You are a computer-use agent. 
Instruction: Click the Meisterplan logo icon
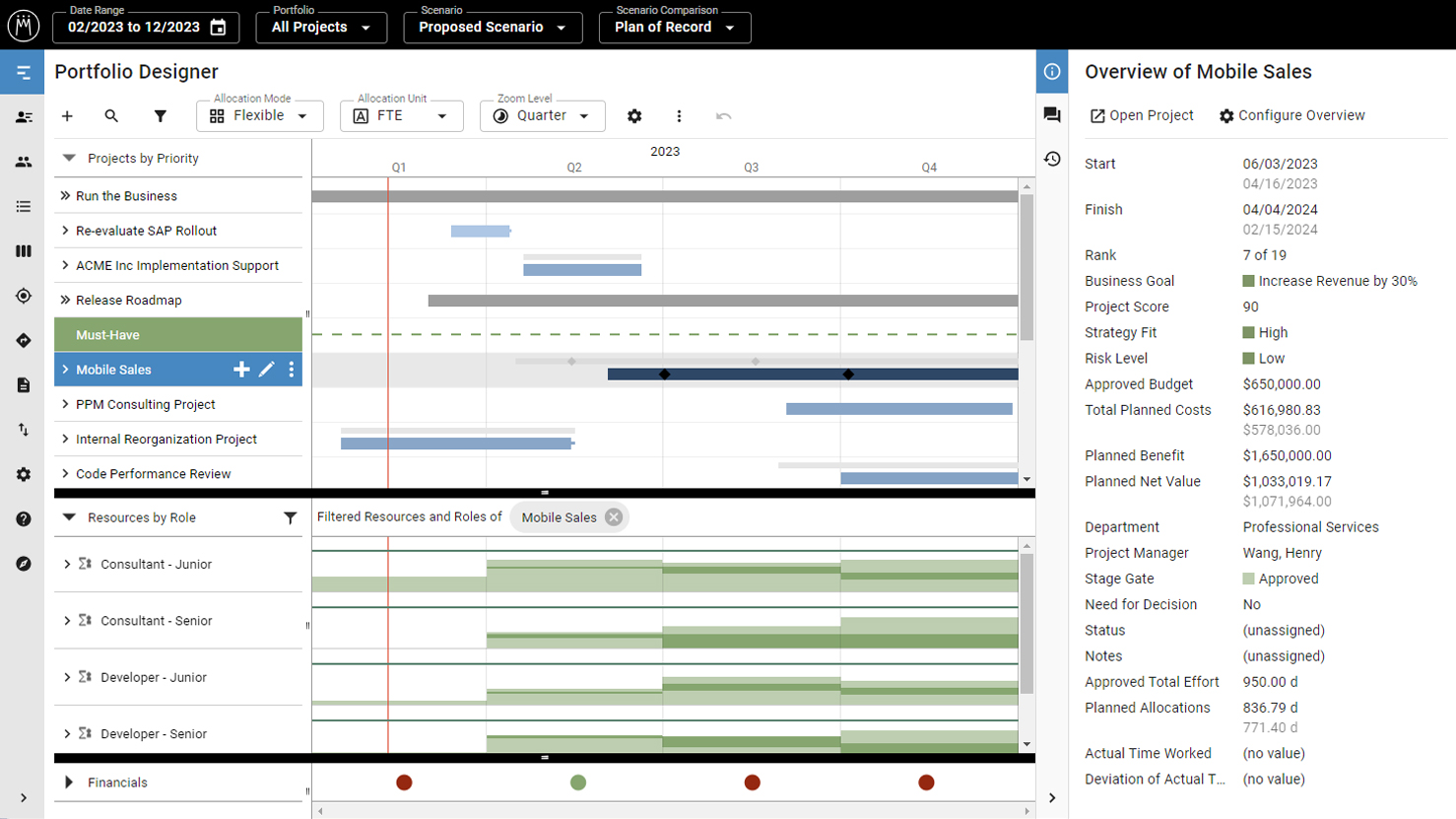(24, 26)
